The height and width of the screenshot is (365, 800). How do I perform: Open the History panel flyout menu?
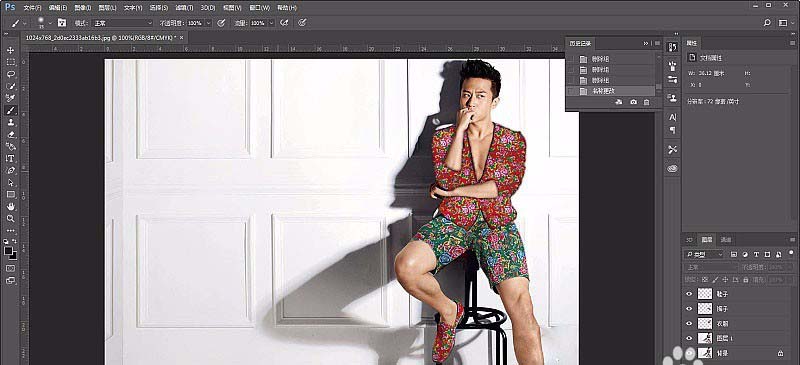coord(657,43)
